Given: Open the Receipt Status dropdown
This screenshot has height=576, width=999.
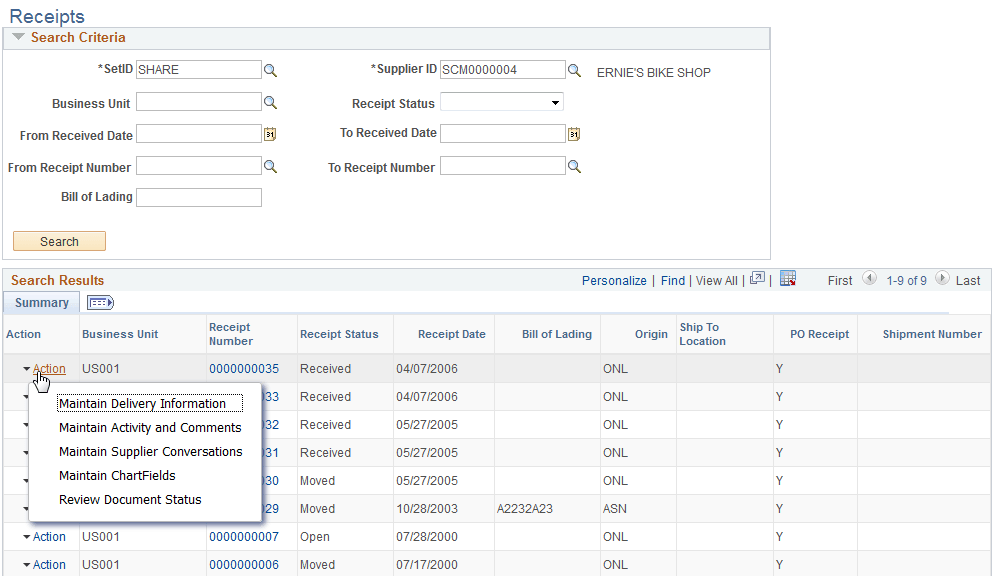Looking at the screenshot, I should [x=556, y=101].
